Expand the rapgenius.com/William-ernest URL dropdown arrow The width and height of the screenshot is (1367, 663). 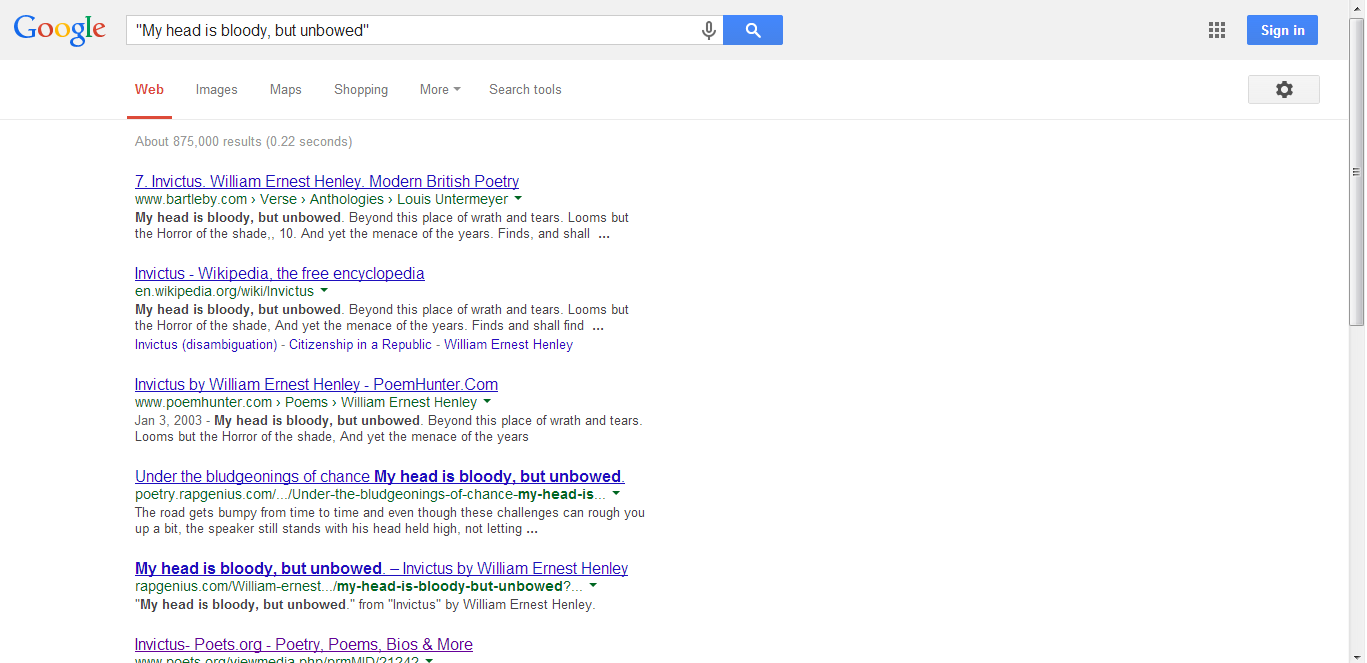tap(593, 586)
